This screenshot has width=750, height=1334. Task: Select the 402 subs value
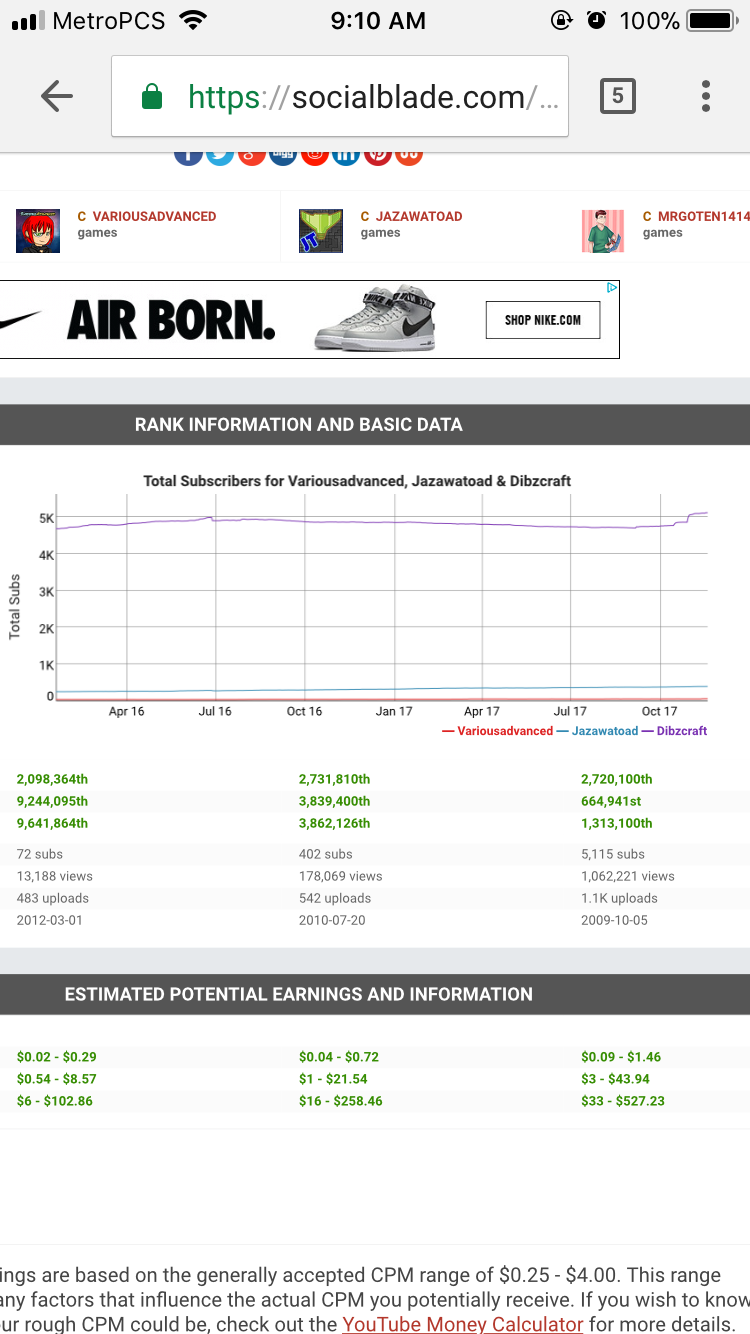click(x=325, y=854)
